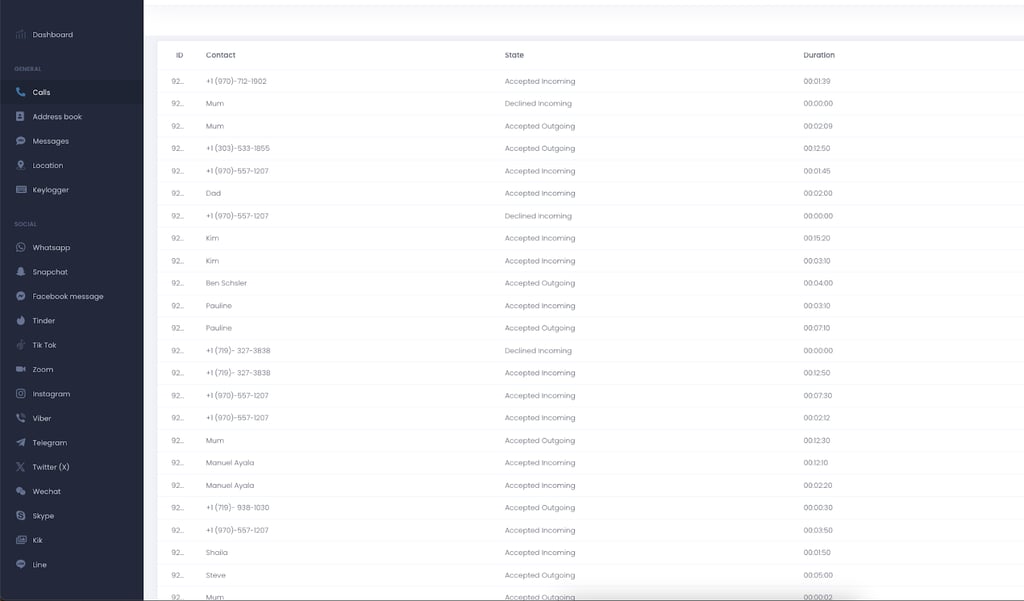Click duration 00:01:50 in Shaila row

coord(817,553)
